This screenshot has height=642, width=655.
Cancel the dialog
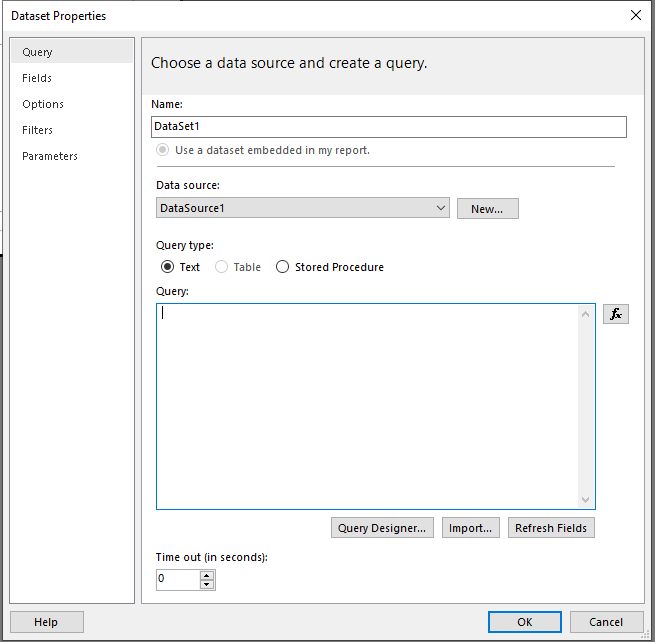606,622
